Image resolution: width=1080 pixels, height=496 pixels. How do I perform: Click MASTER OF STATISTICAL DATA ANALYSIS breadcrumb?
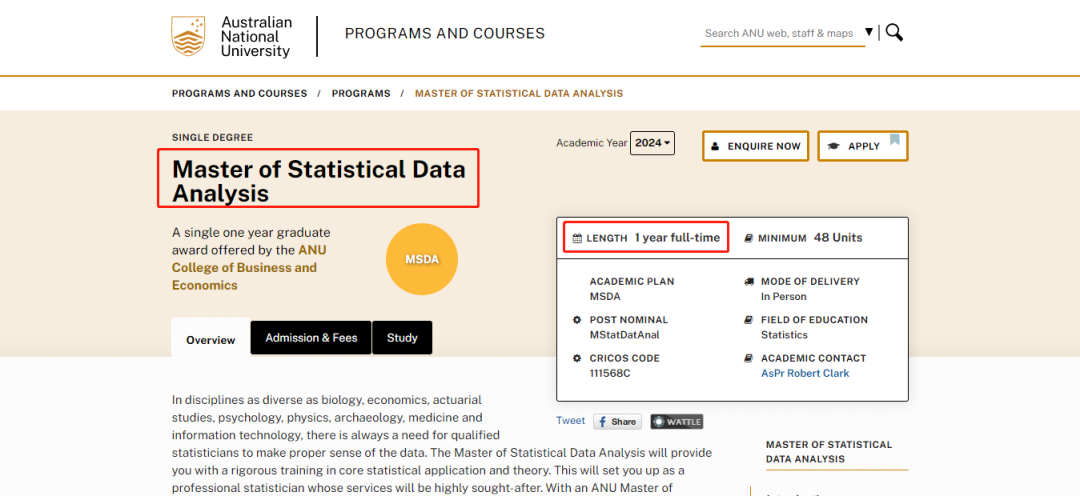[519, 93]
